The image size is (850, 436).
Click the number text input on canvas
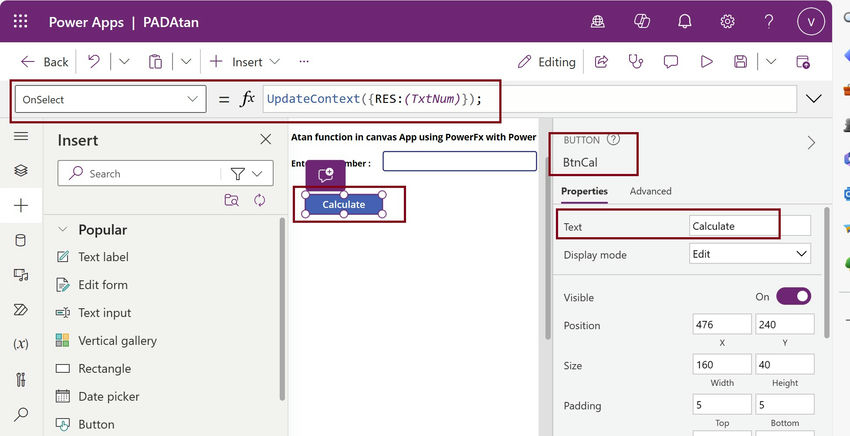point(460,161)
